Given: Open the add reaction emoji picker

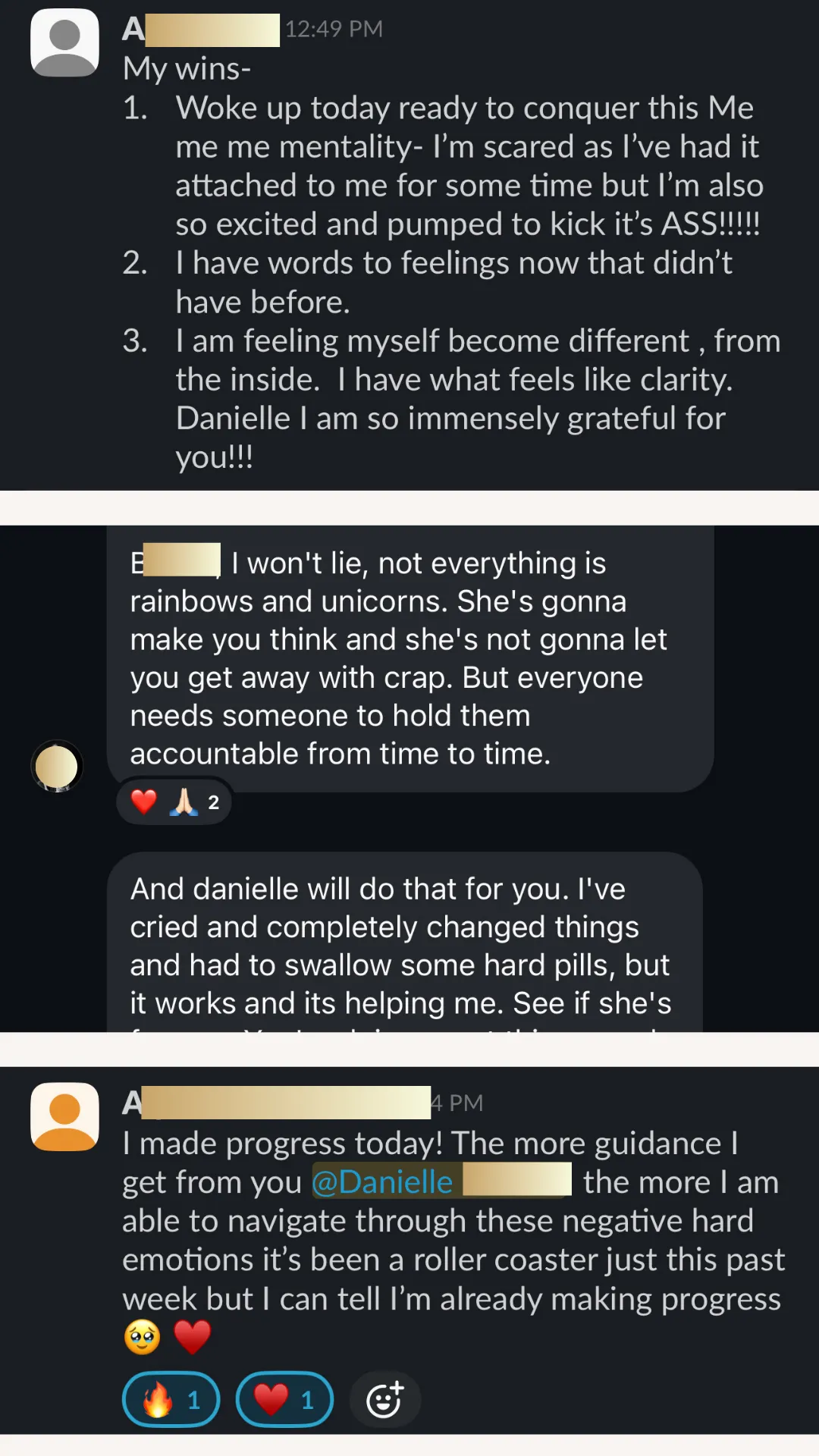Looking at the screenshot, I should point(384,1400).
